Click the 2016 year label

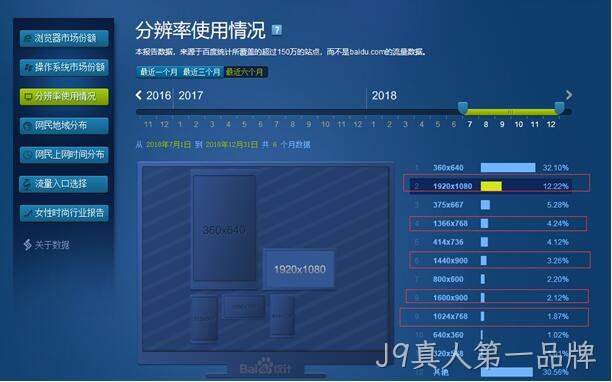[158, 96]
